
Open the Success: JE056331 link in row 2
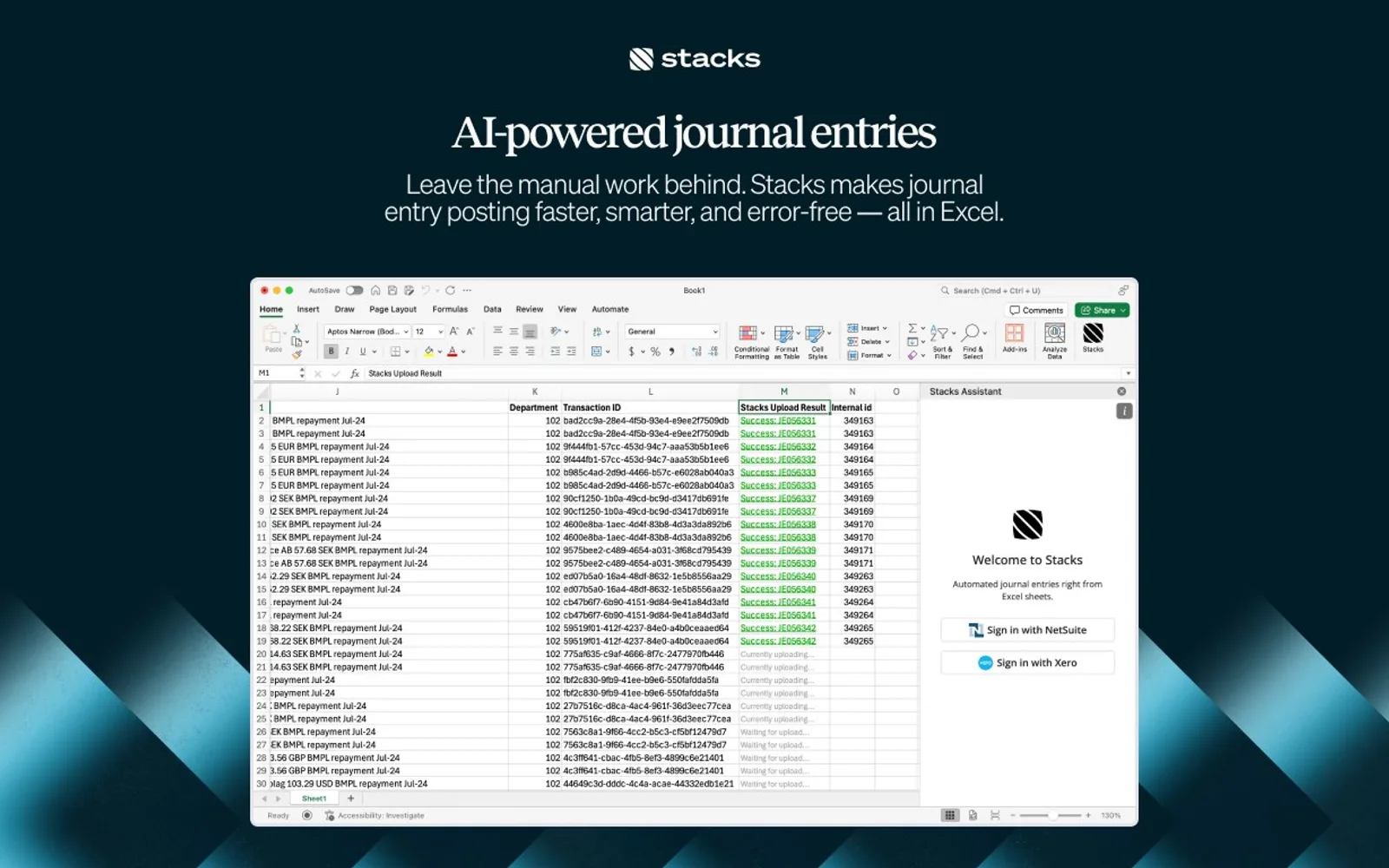point(778,420)
